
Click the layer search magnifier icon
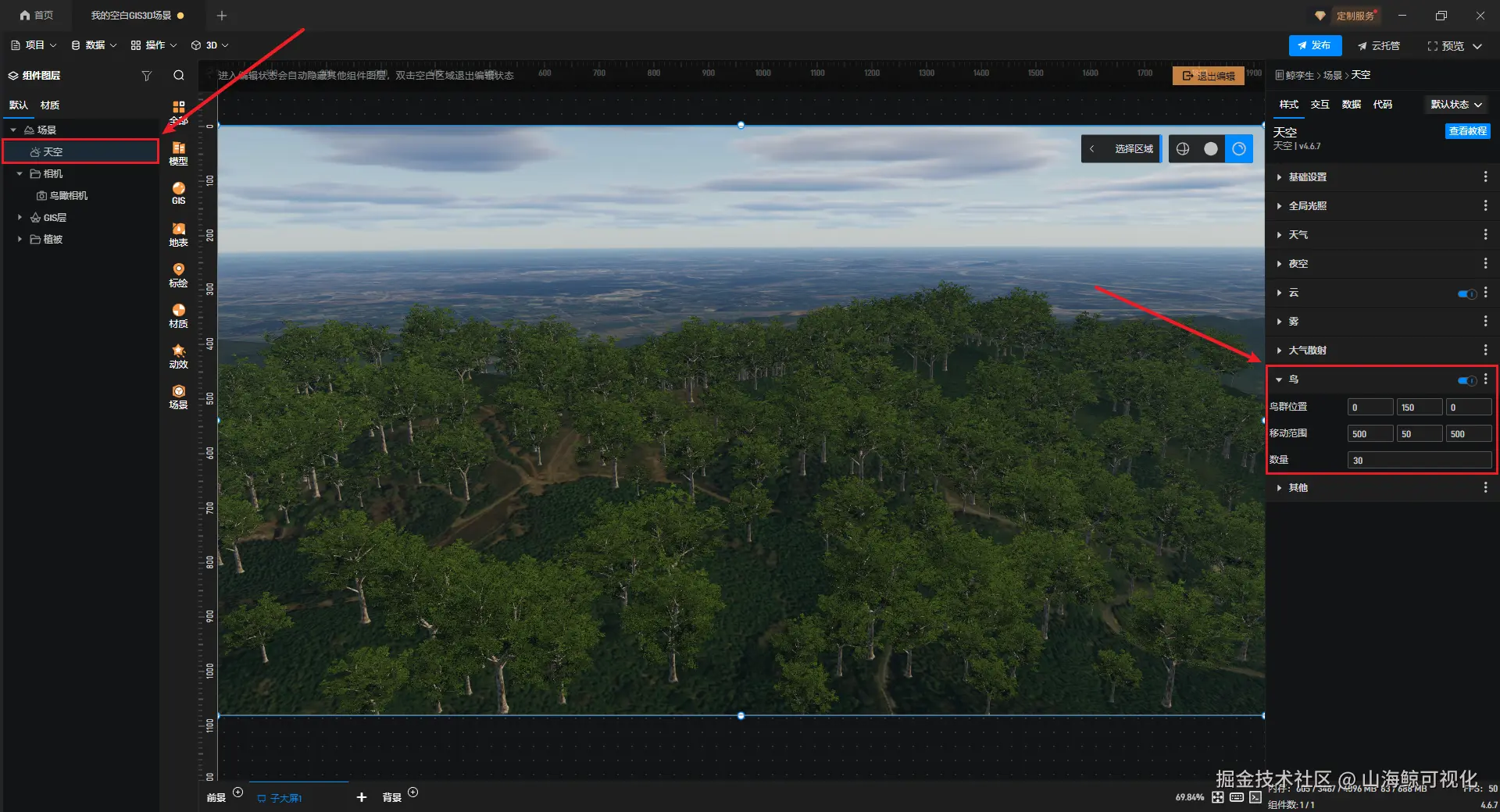coord(179,76)
